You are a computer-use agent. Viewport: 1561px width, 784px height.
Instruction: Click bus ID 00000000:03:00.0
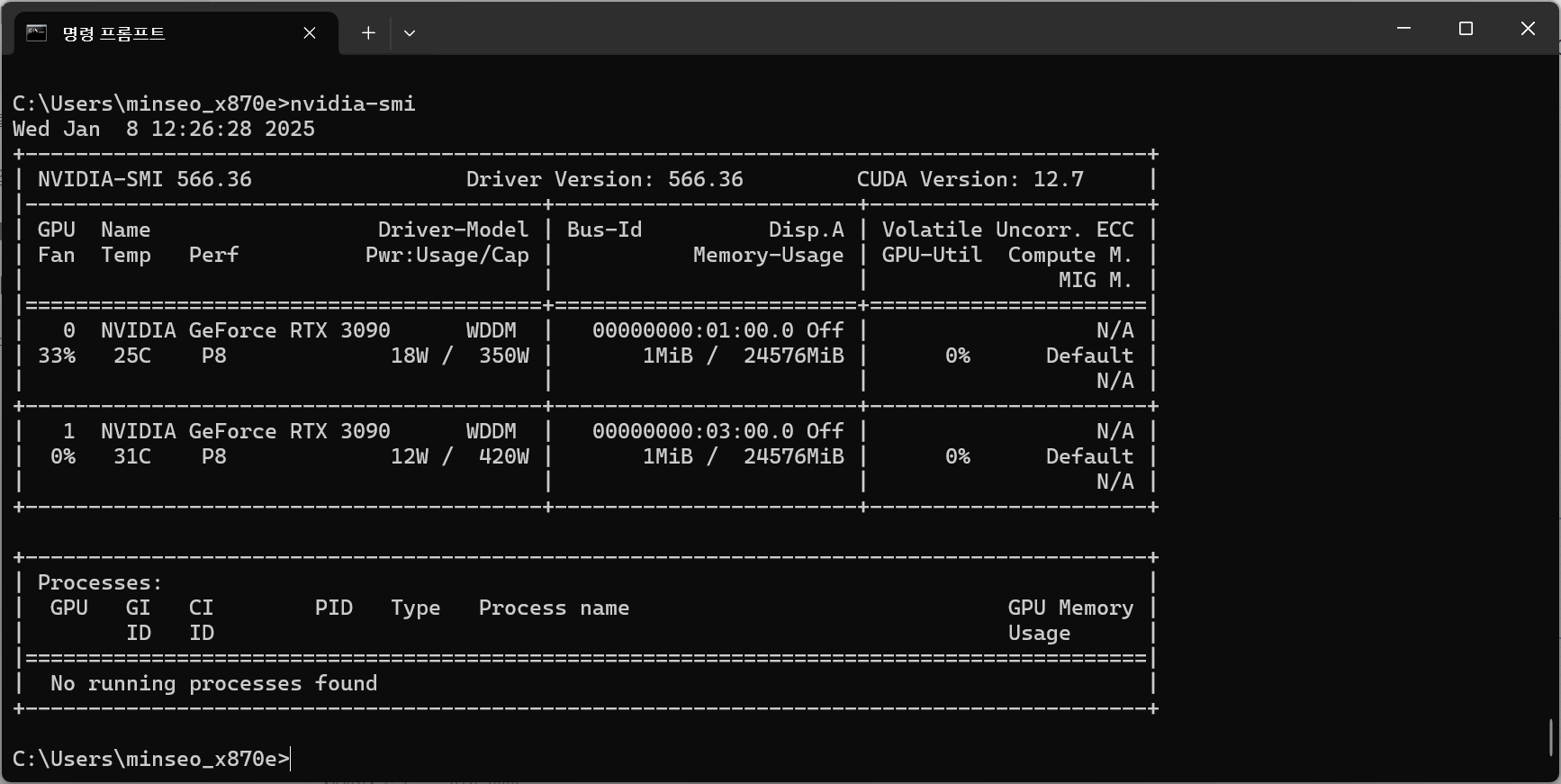pos(693,431)
